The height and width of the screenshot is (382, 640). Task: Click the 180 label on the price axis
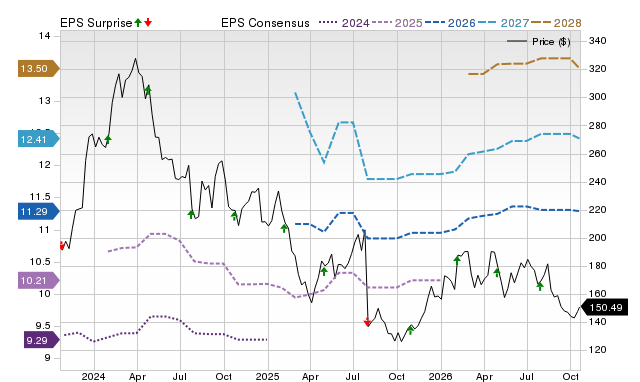coord(598,266)
